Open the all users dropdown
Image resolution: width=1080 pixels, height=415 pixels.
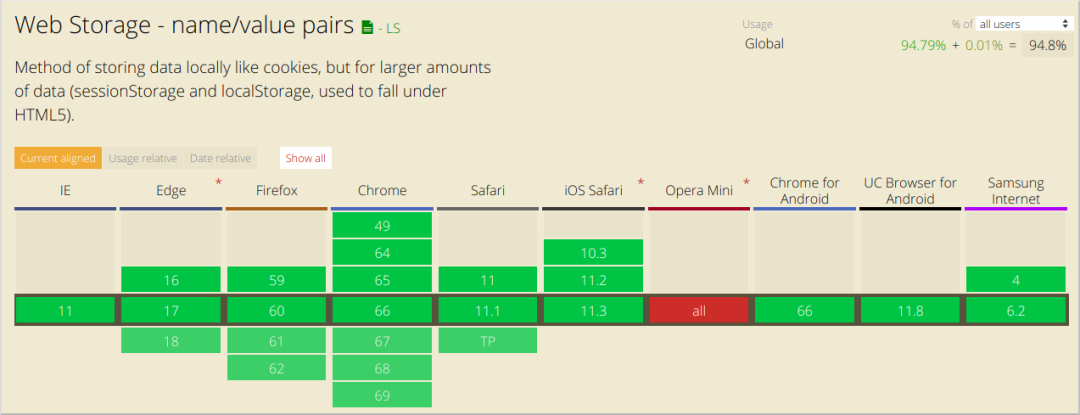pos(1024,24)
